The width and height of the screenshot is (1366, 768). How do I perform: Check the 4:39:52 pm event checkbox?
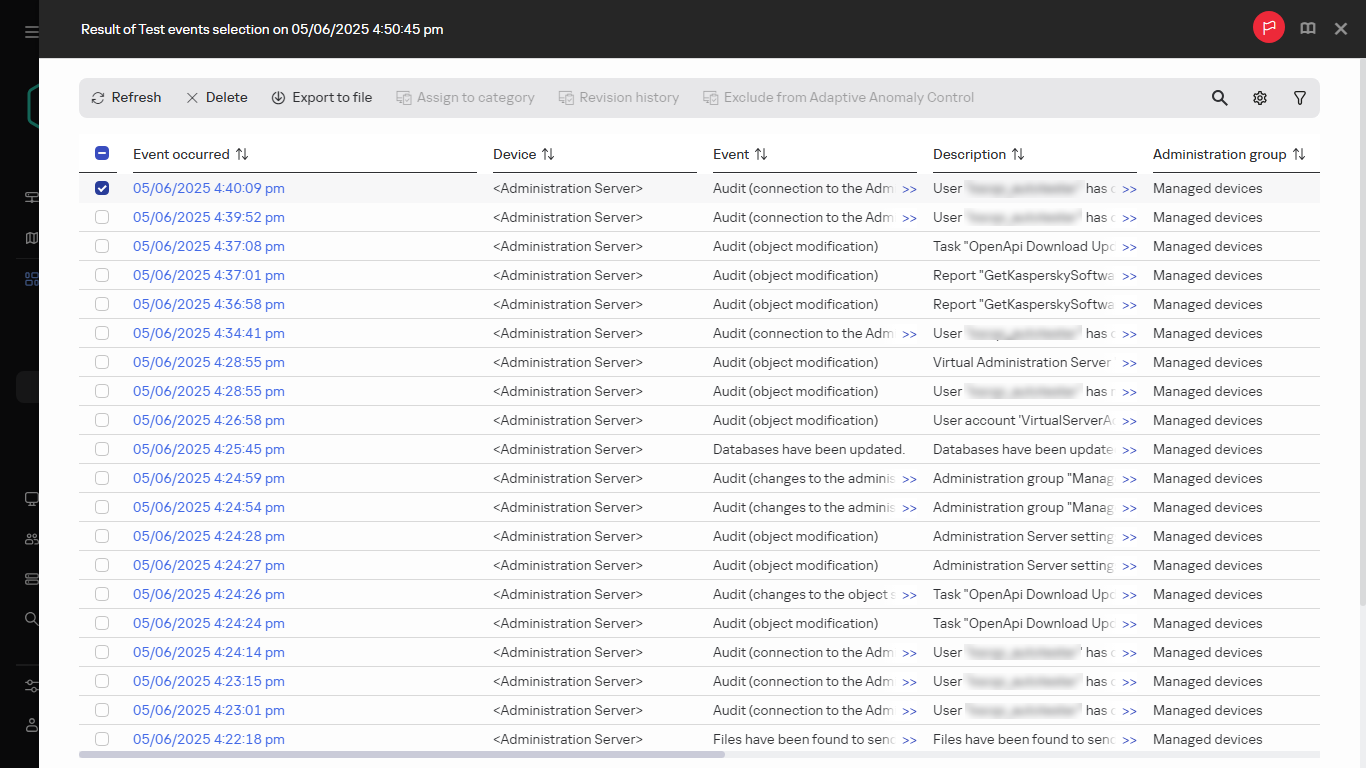pos(102,217)
